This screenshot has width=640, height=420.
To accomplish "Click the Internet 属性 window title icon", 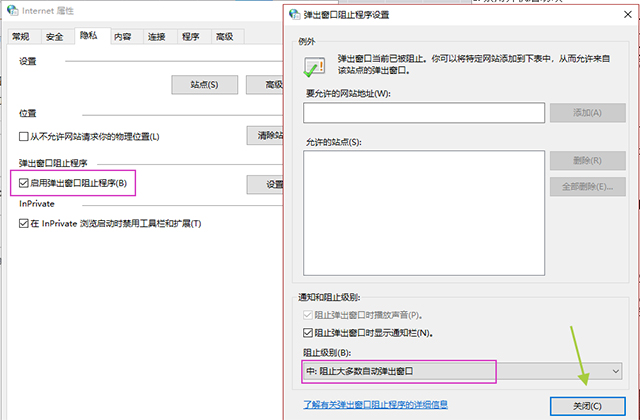I will tap(13, 11).
